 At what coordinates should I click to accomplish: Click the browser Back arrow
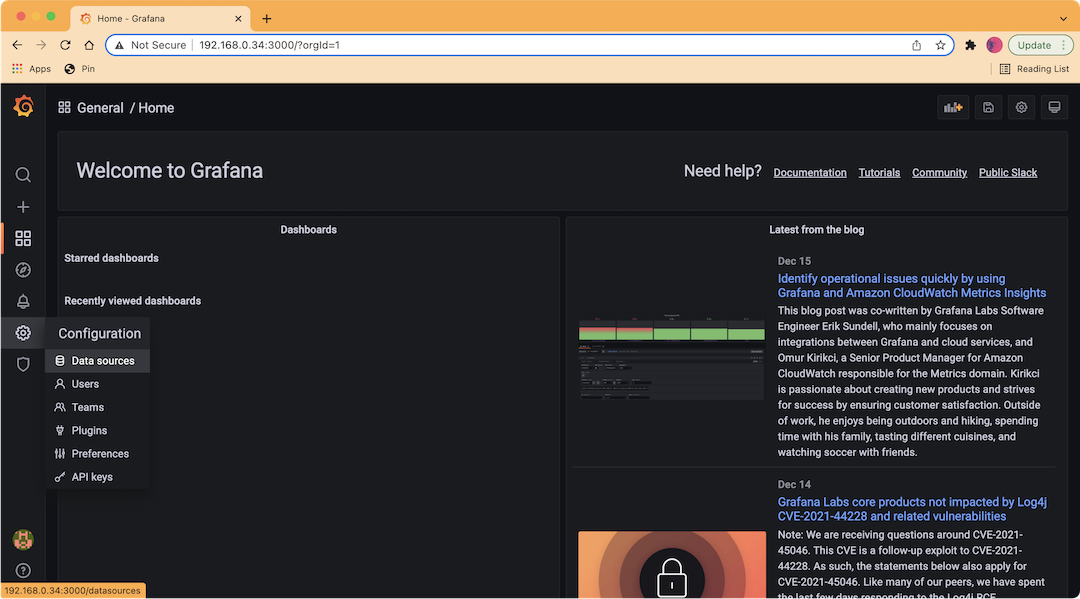17,45
